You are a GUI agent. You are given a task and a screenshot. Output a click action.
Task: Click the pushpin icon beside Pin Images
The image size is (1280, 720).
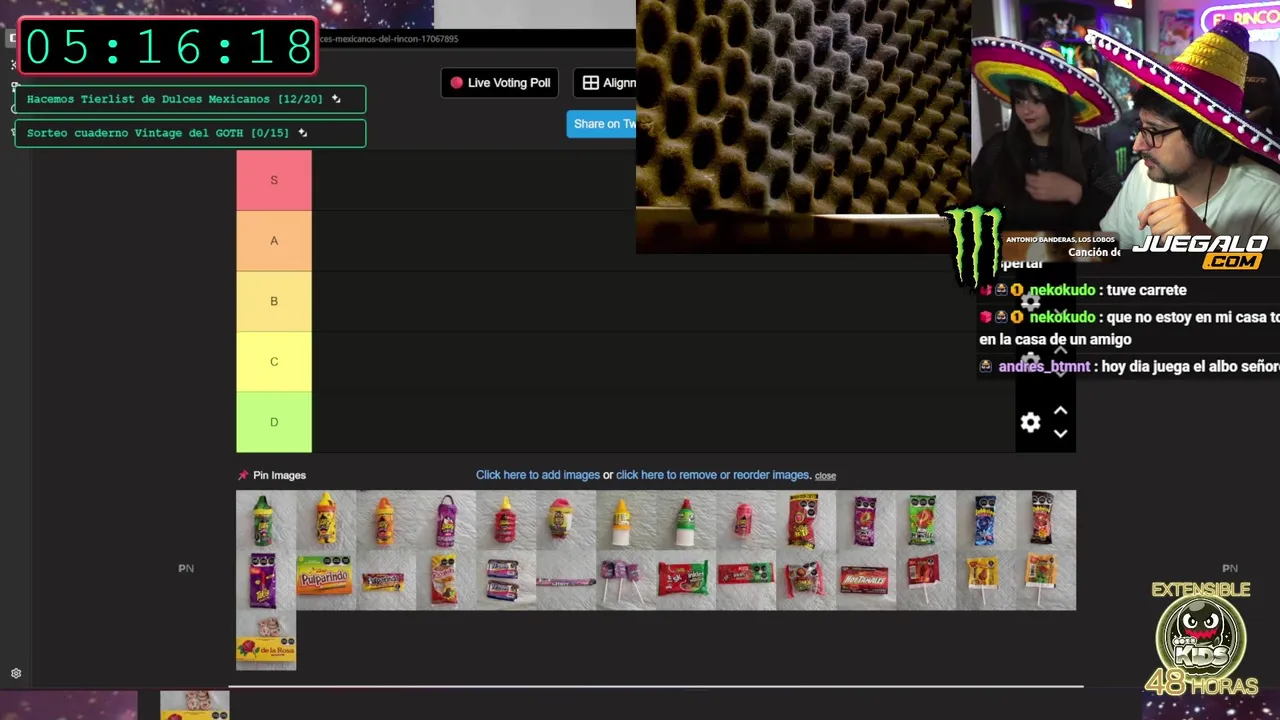point(243,475)
